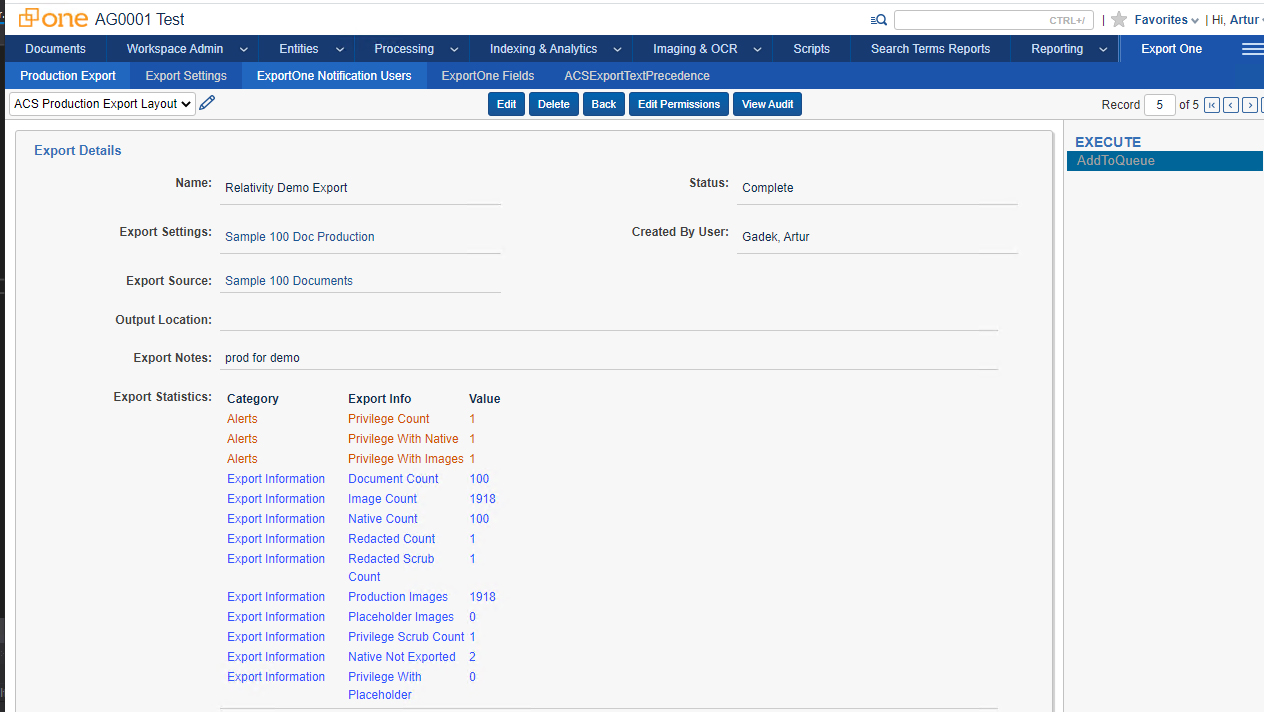
Task: Switch to the Production Export tab
Action: coord(67,75)
